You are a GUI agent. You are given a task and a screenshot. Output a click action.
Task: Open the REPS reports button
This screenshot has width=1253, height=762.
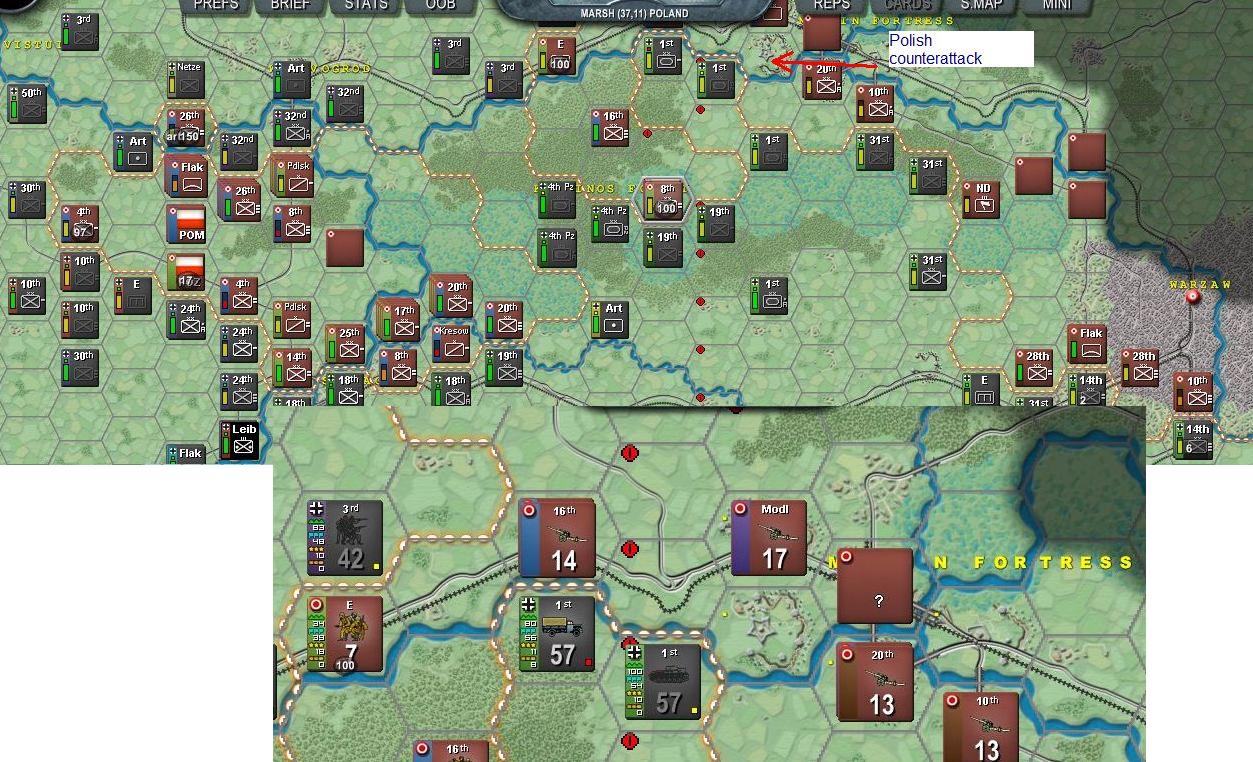(x=831, y=5)
